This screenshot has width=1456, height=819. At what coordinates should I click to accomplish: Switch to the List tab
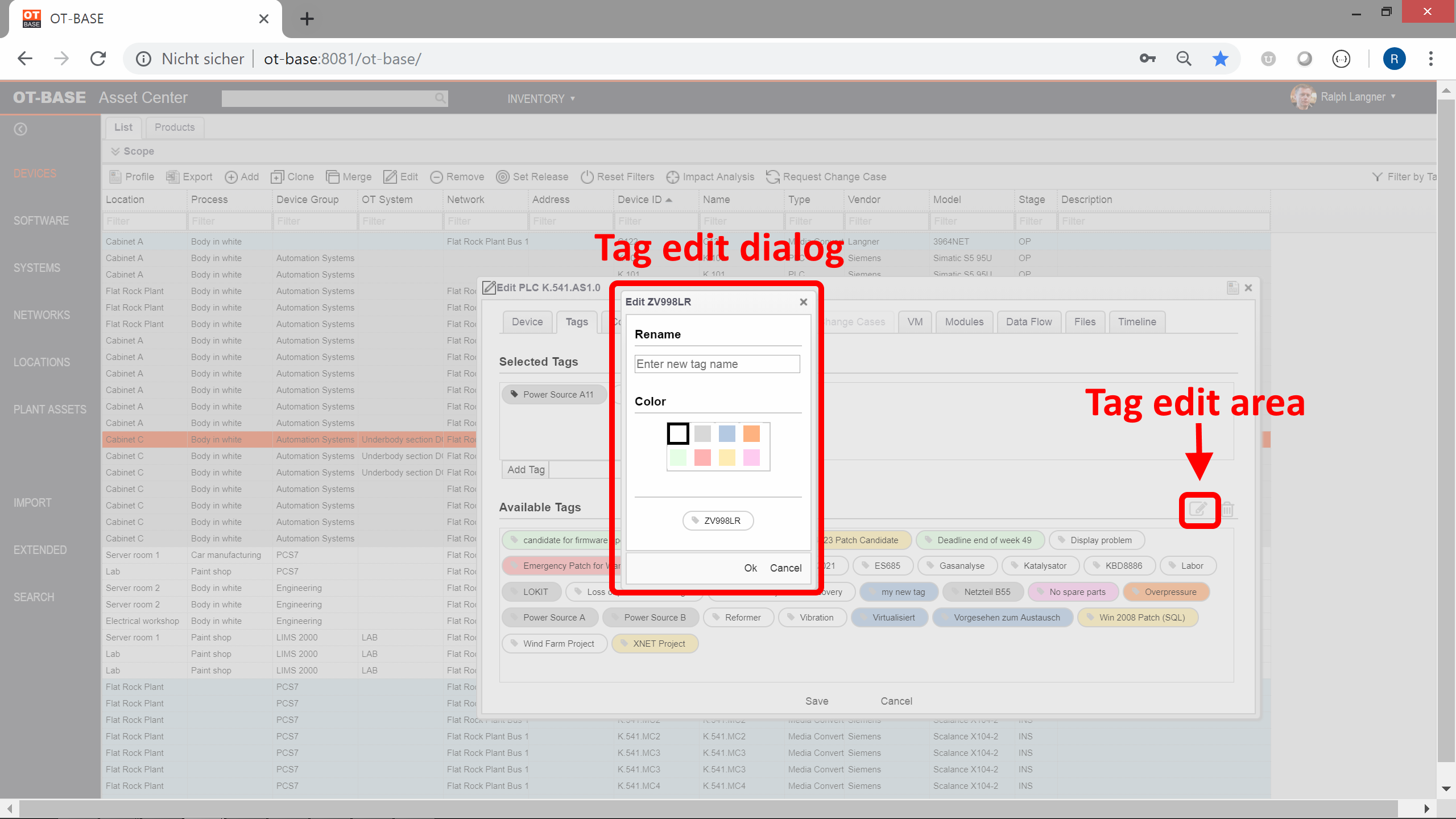123,127
